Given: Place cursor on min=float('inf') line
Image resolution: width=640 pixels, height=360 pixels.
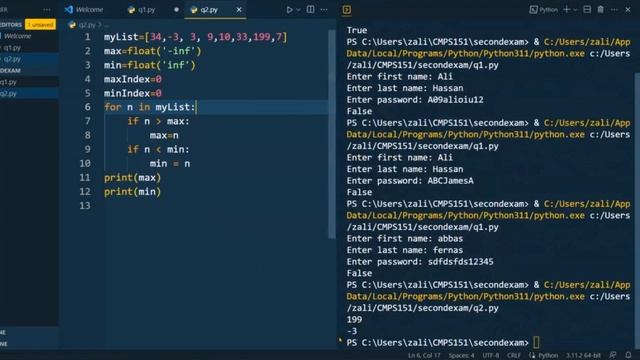Looking at the screenshot, I should click(x=150, y=65).
